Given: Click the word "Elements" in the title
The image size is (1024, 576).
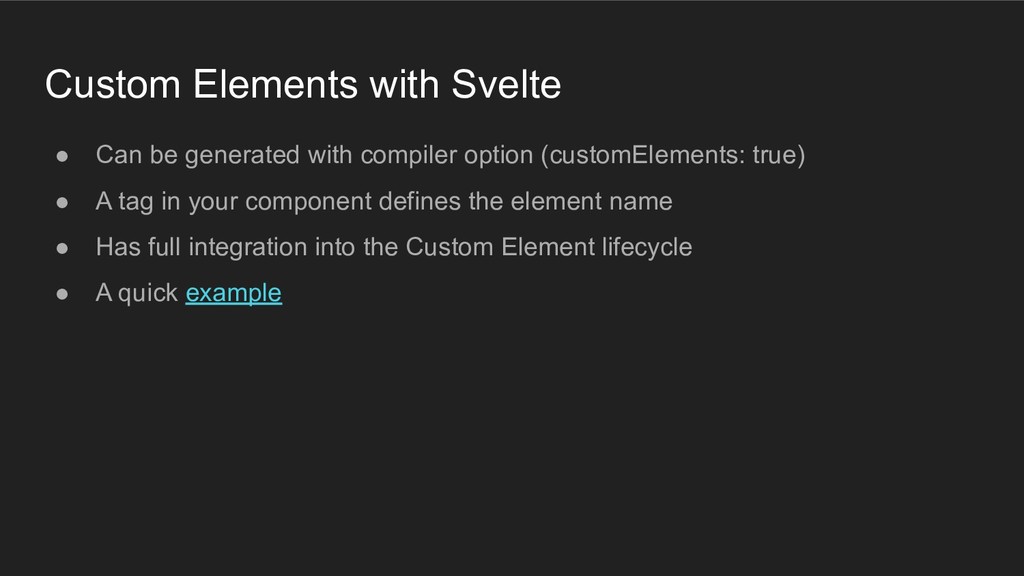Looking at the screenshot, I should pos(275,84).
